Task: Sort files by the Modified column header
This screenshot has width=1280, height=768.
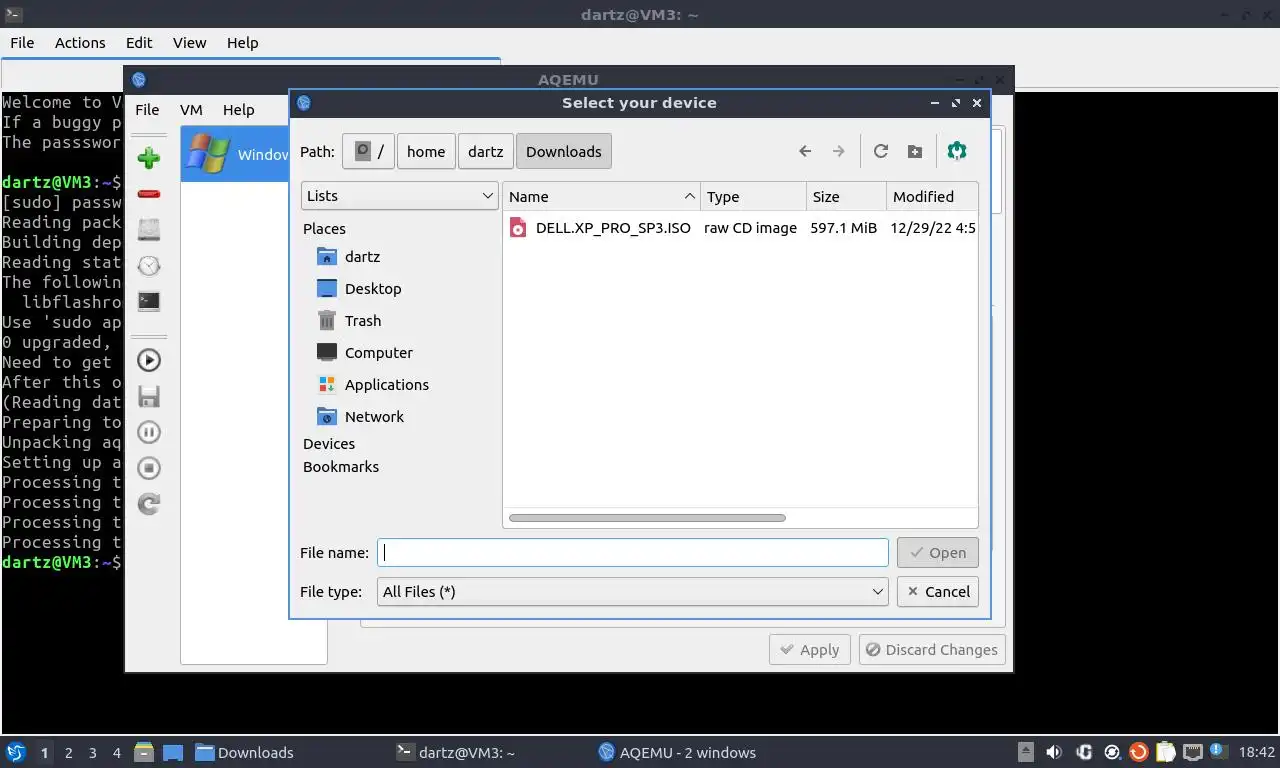Action: [x=932, y=196]
